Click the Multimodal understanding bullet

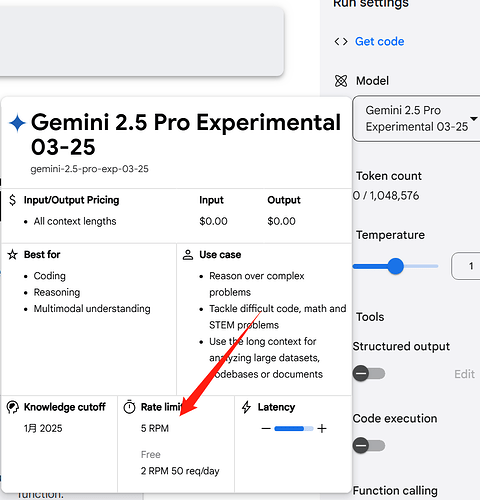pyautogui.click(x=92, y=309)
